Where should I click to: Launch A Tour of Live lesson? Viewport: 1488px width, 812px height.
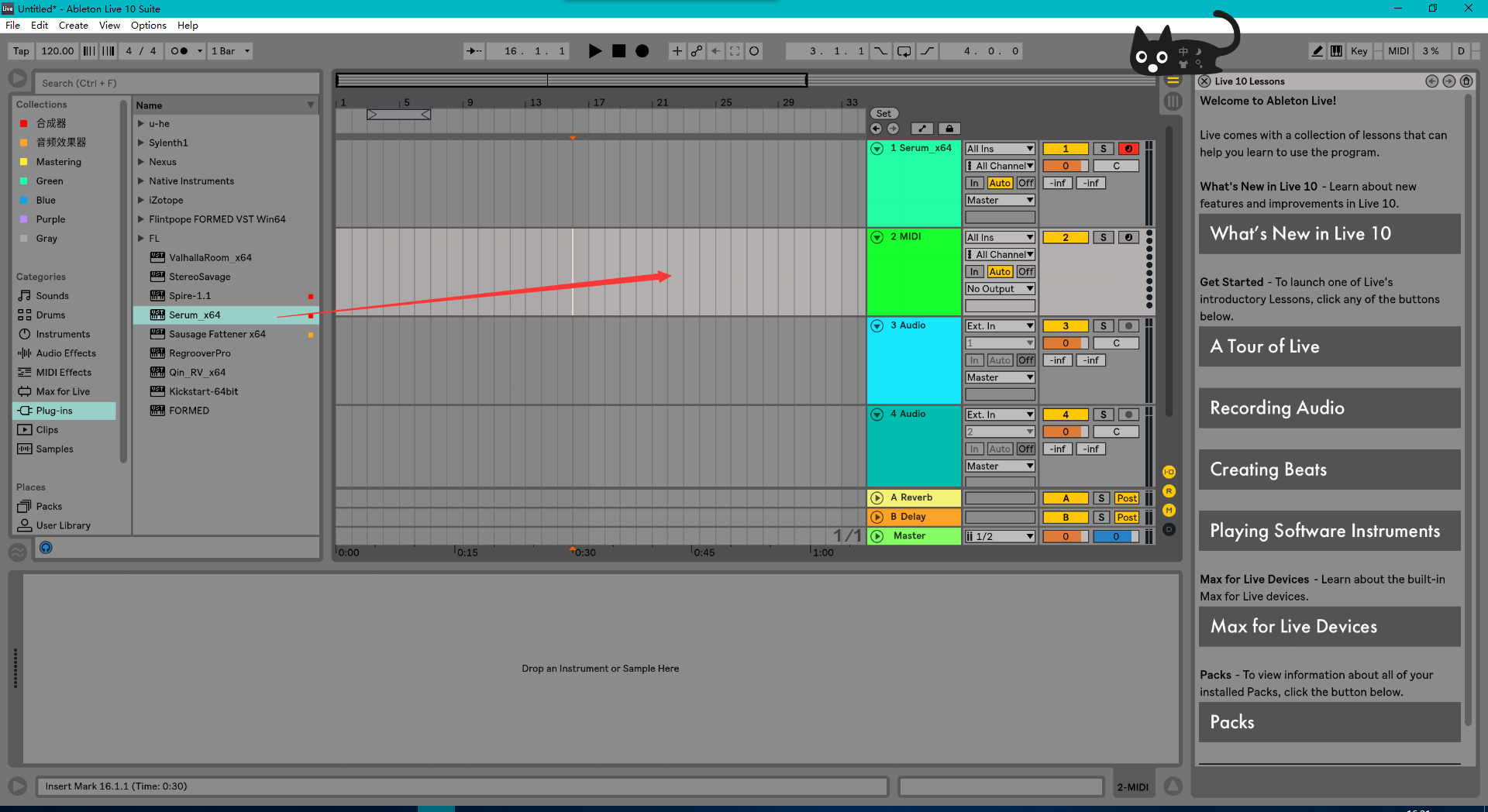[x=1329, y=346]
